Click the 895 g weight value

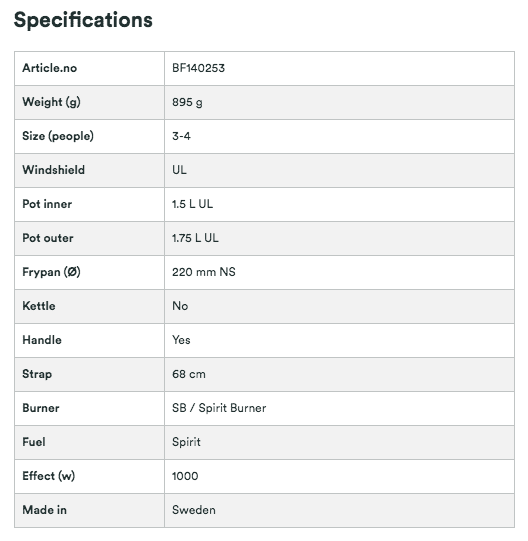pyautogui.click(x=187, y=102)
